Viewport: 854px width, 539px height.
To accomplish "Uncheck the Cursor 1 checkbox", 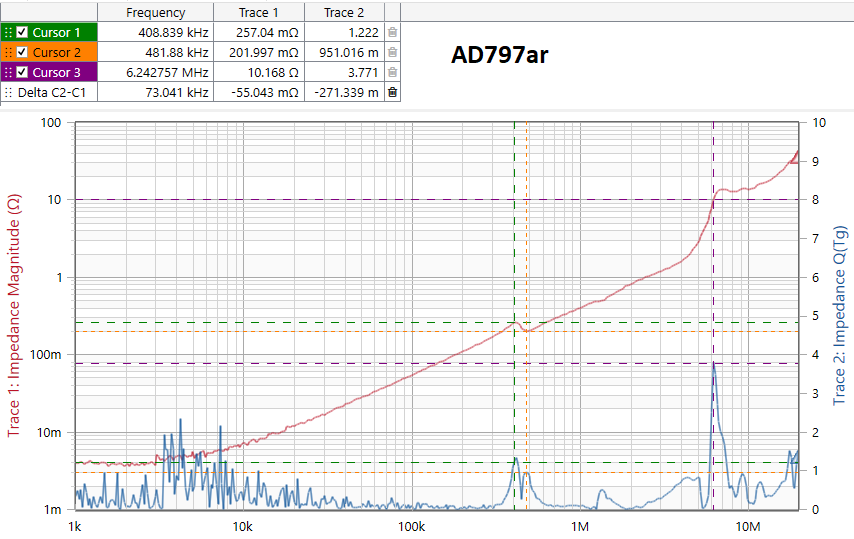I will [x=22, y=32].
